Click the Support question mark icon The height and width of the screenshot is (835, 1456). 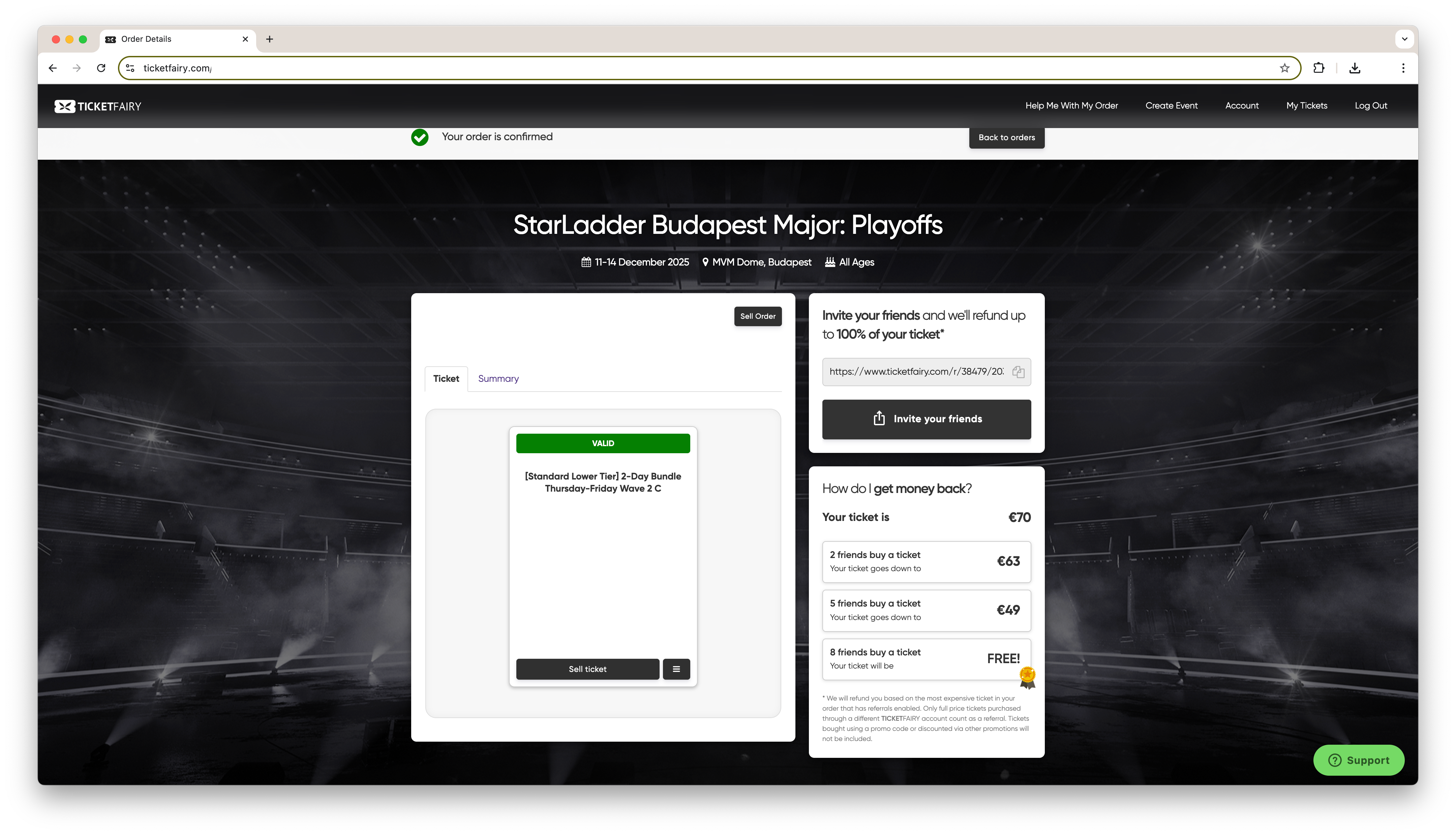coord(1334,760)
